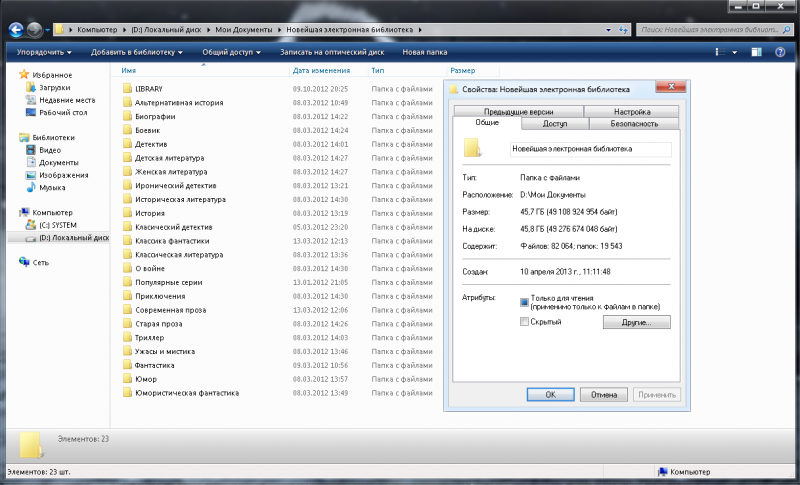This screenshot has width=800, height=485.
Task: Click Мои Документы in the breadcrumb
Action: click(x=243, y=30)
